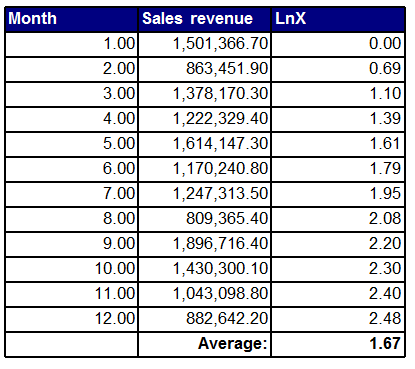This screenshot has width=415, height=369.
Task: Click the Average: label cell
Action: point(205,344)
